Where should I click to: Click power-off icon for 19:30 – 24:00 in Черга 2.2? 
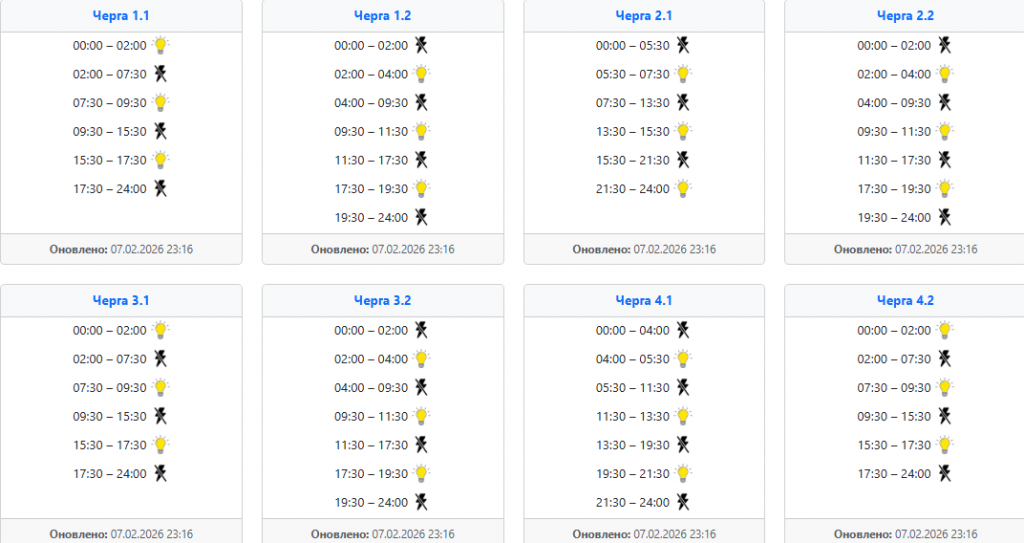(x=945, y=217)
